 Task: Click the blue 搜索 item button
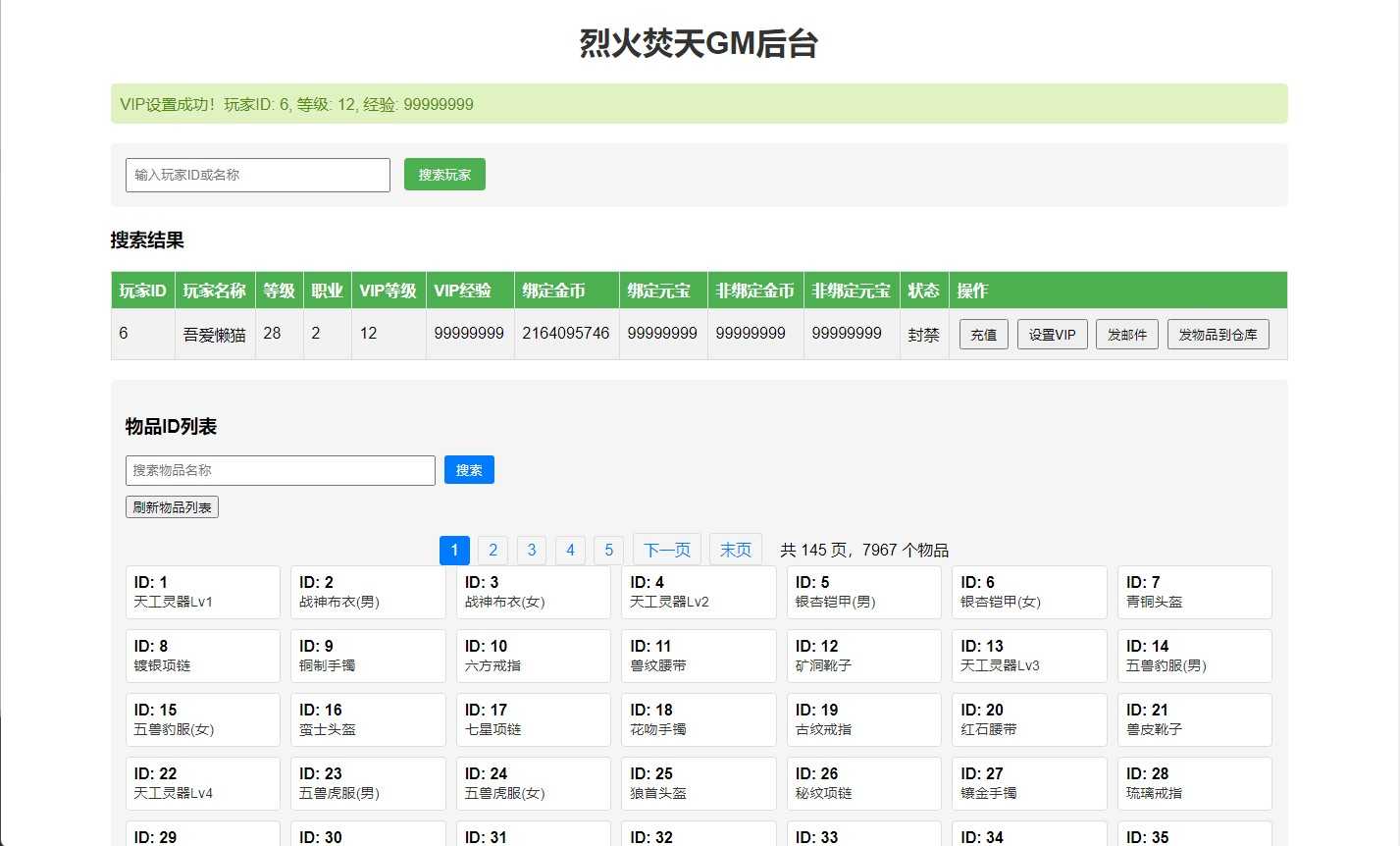coord(469,470)
